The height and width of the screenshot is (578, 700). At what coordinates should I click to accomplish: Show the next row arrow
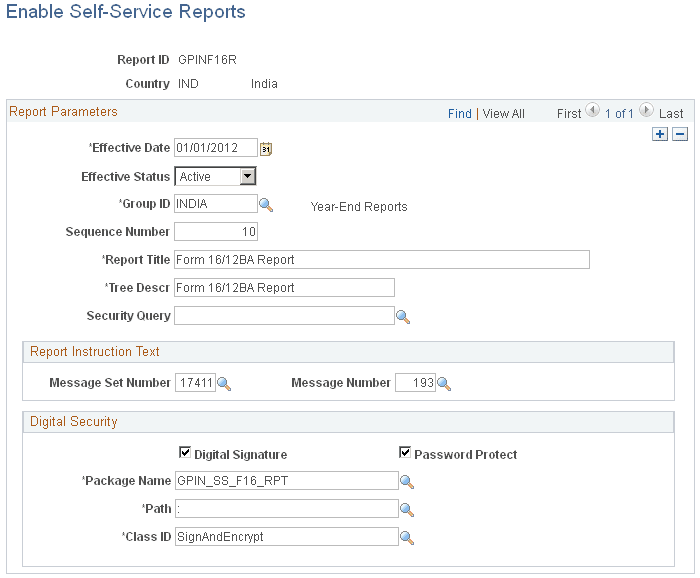point(646,112)
